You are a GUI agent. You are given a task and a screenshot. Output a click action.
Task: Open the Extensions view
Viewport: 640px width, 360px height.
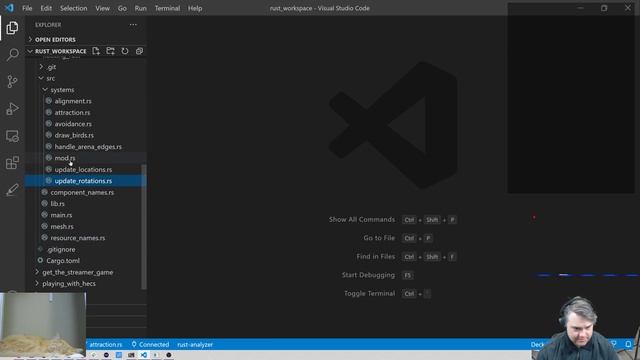pos(12,163)
